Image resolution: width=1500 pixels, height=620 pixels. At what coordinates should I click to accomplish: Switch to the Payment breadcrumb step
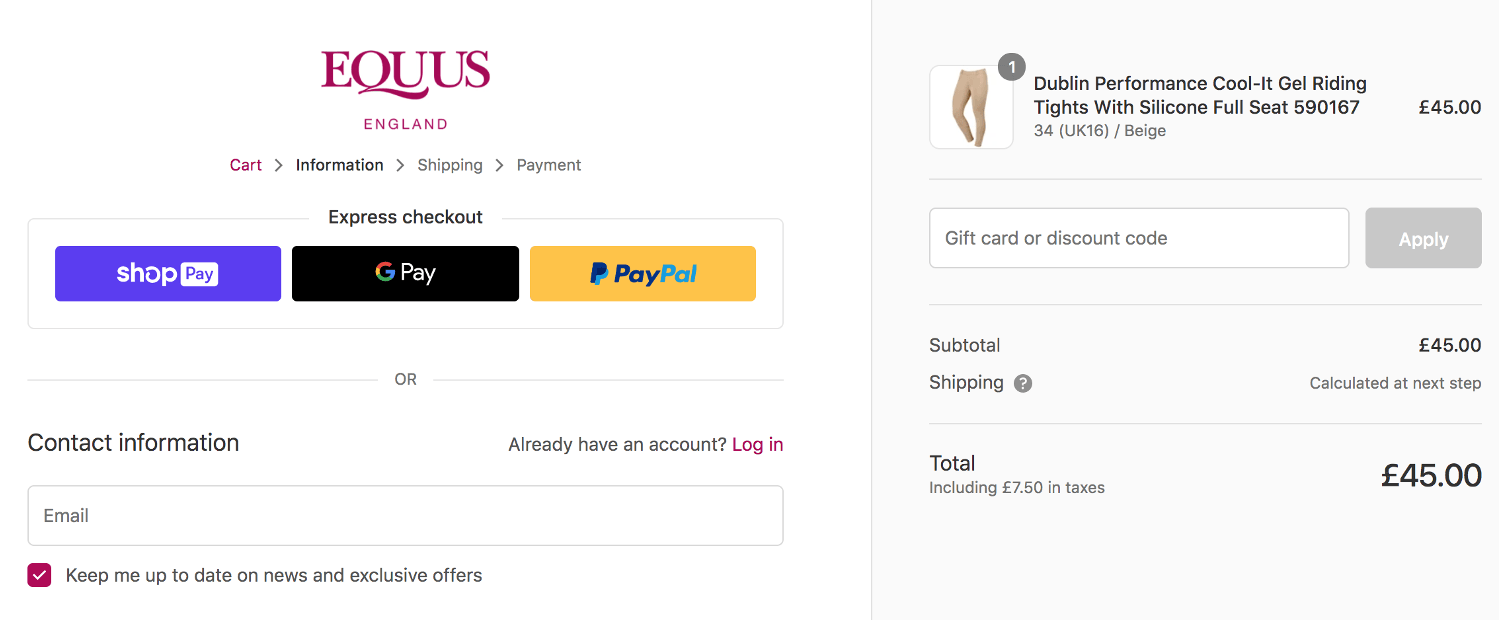[548, 165]
